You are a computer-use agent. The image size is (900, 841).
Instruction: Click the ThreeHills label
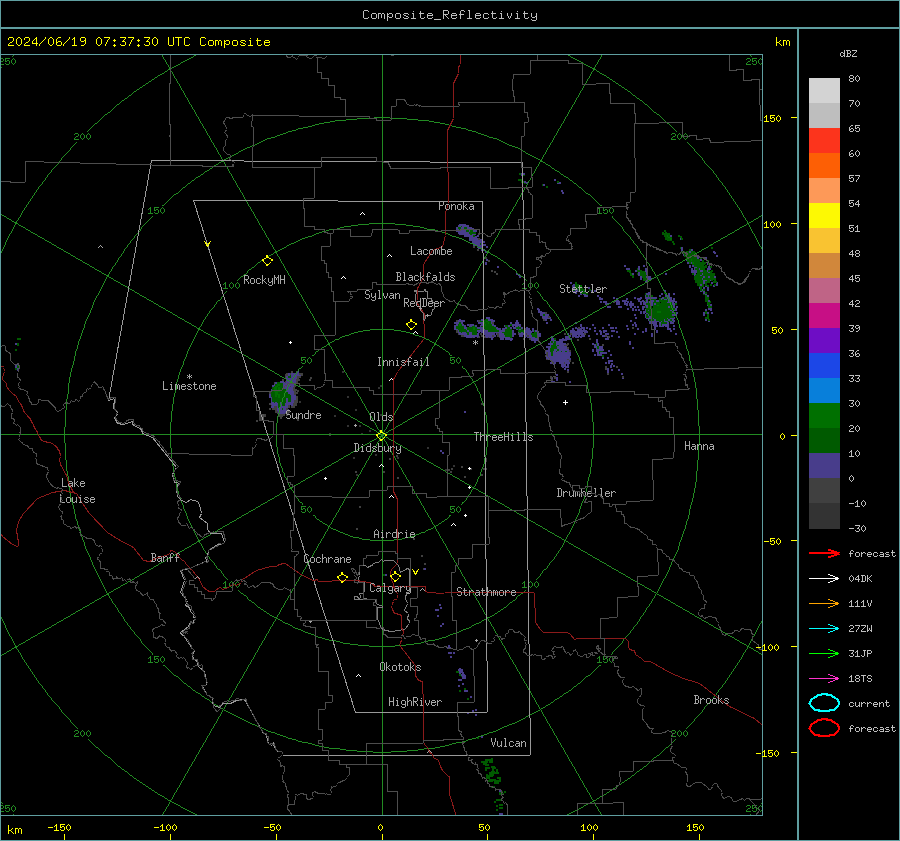point(503,437)
